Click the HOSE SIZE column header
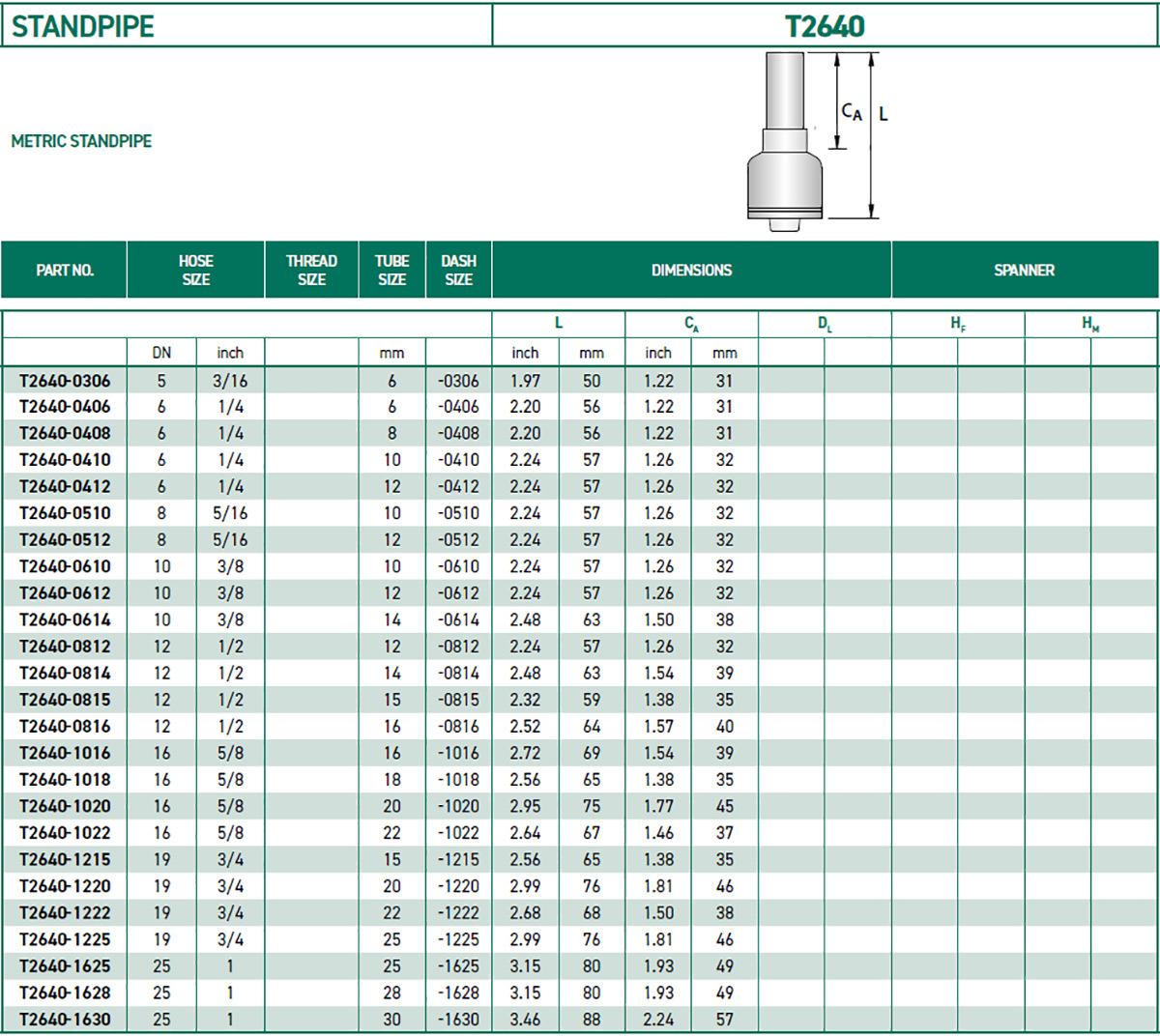 [x=195, y=271]
